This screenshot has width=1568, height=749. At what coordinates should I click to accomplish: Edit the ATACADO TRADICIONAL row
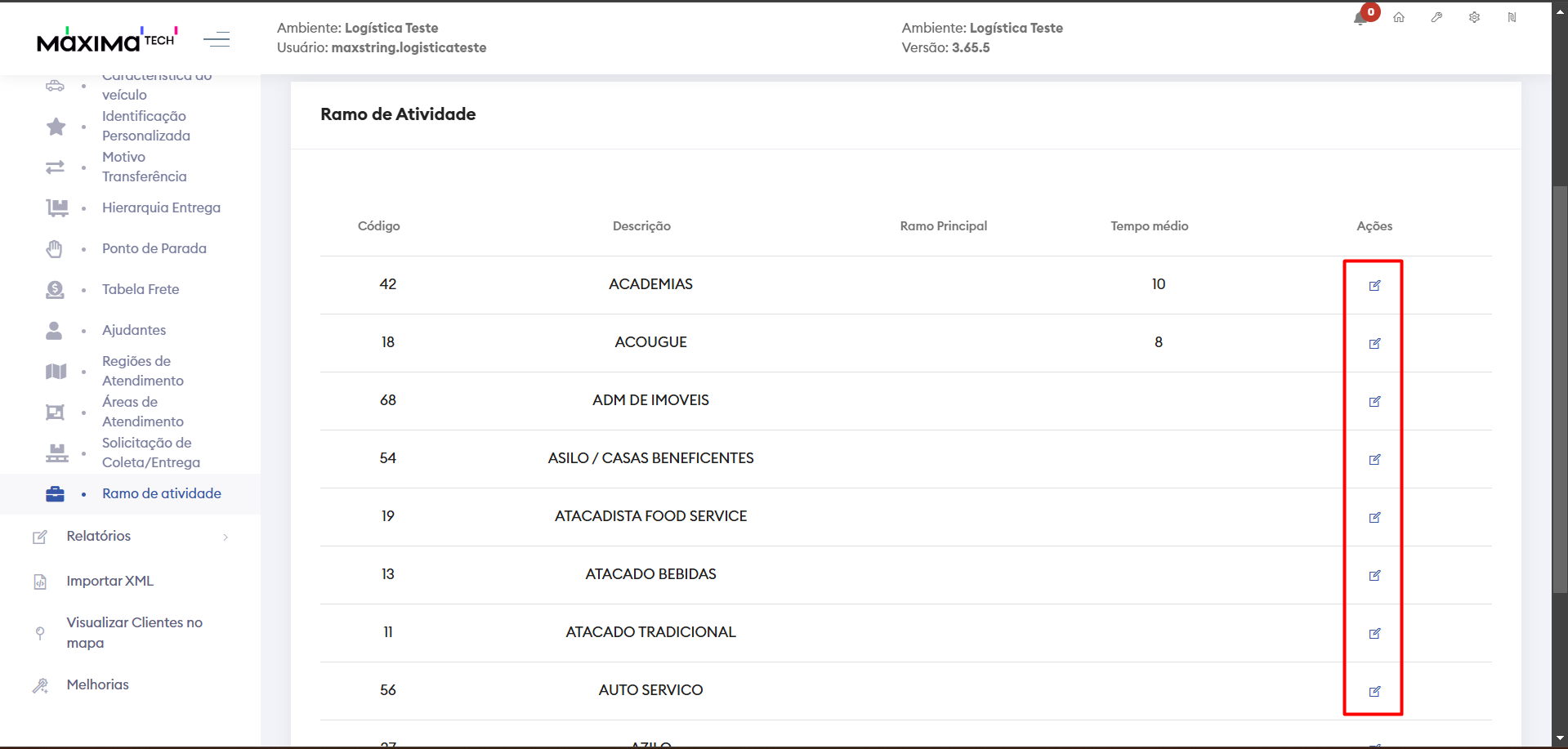click(1374, 633)
